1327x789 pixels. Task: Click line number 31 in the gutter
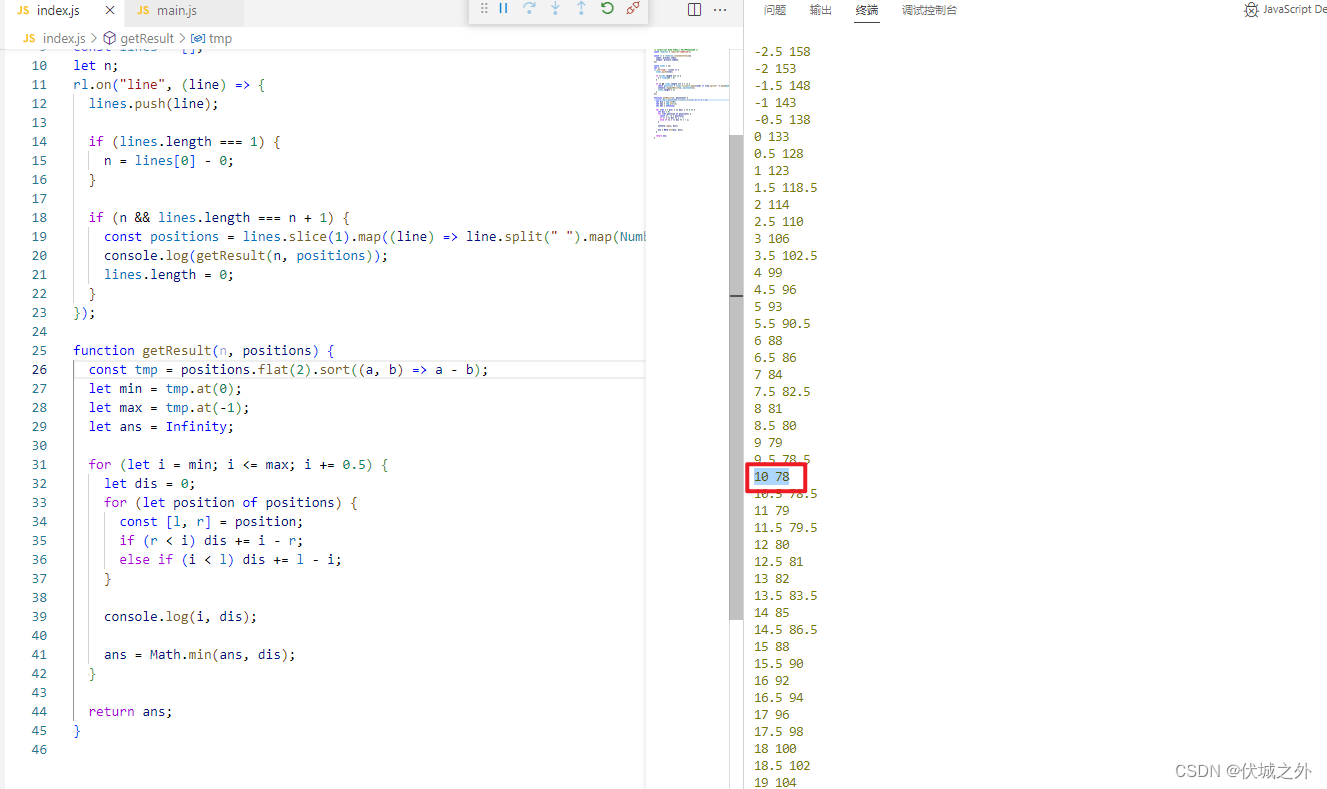coord(39,464)
